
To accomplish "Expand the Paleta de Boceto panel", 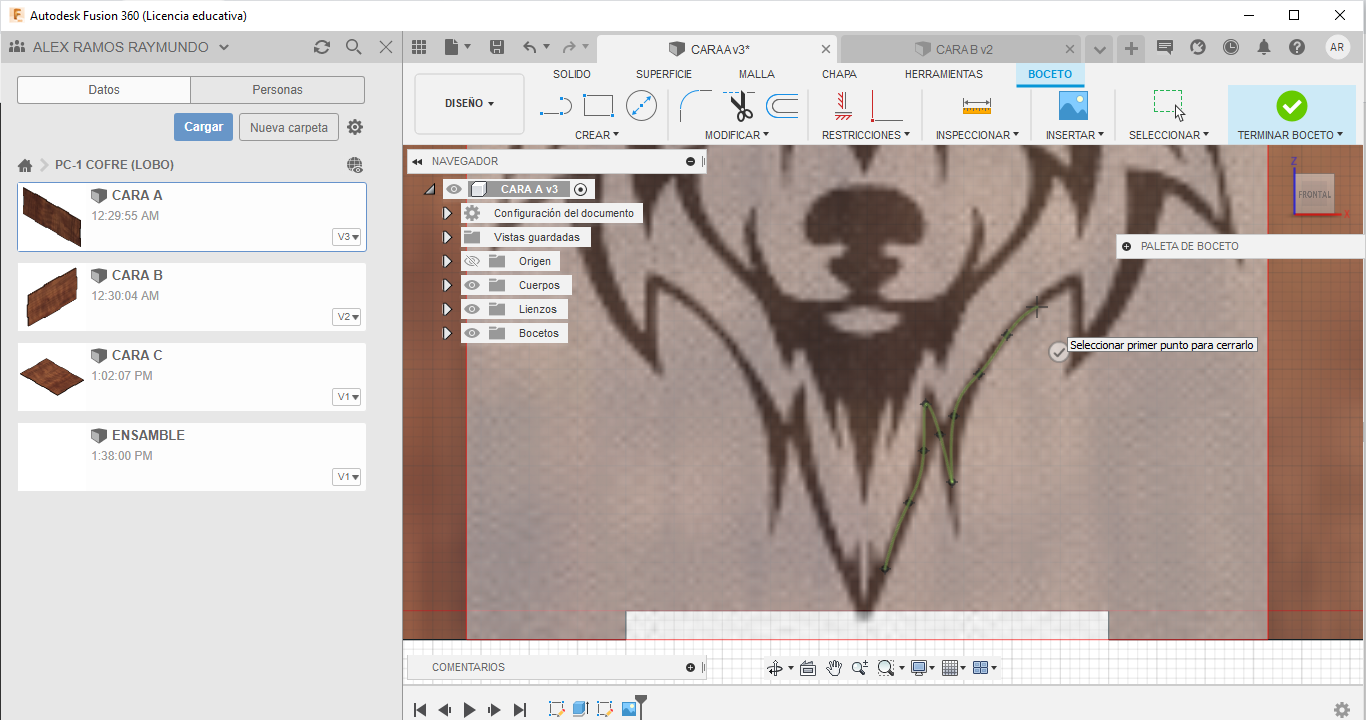I will [1127, 246].
